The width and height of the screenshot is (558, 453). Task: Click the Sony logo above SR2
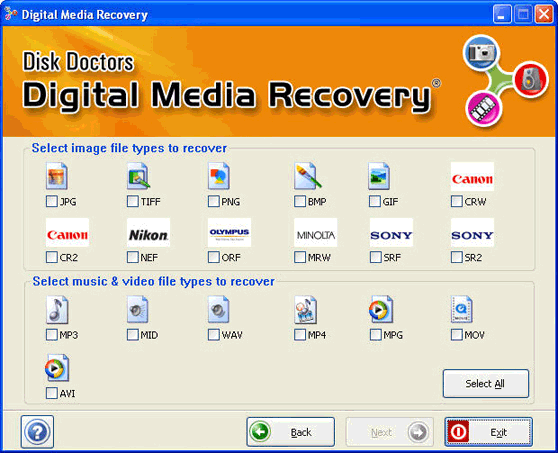pos(472,232)
